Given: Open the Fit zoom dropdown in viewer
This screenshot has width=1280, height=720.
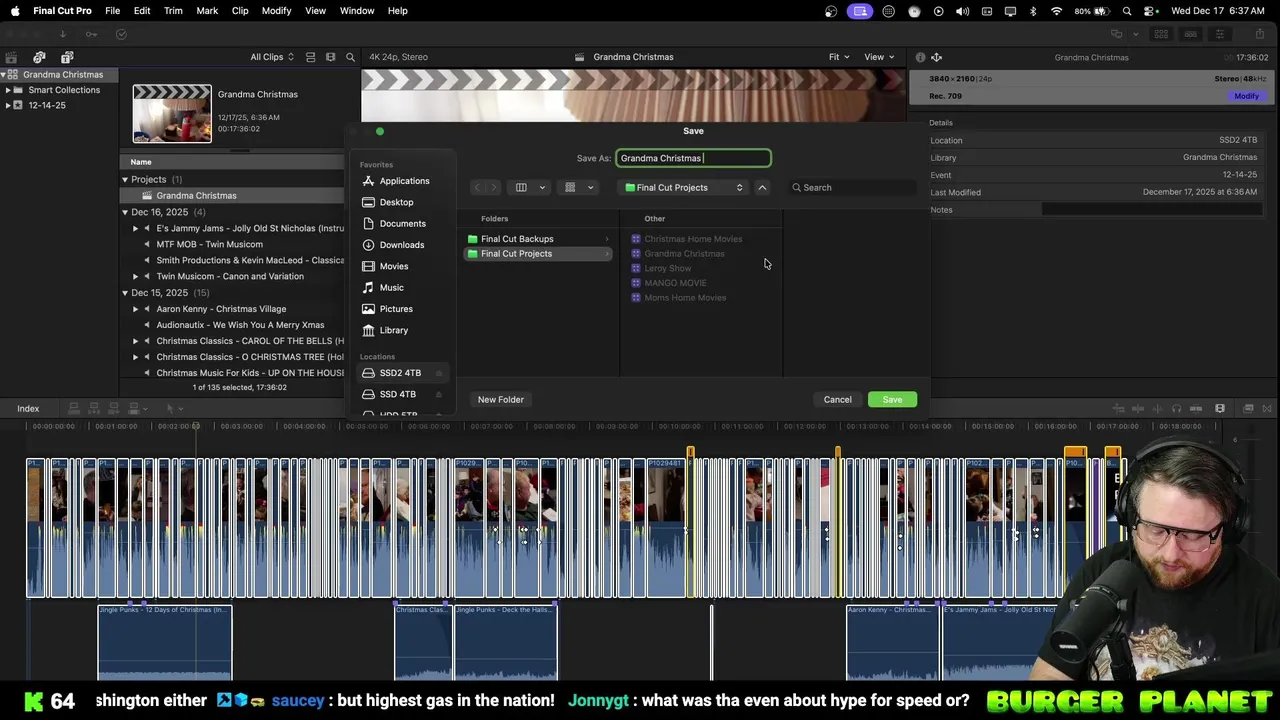Looking at the screenshot, I should pos(838,57).
